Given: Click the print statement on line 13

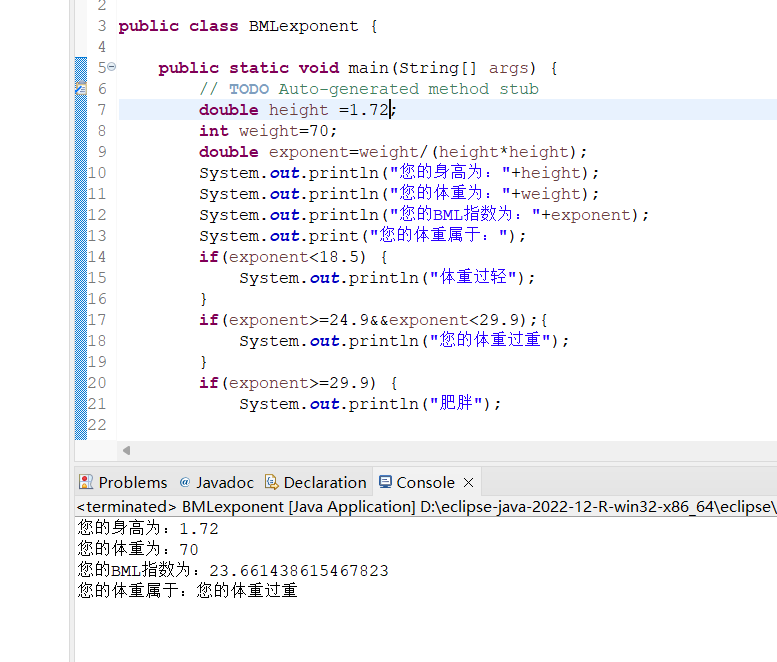Looking at the screenshot, I should pos(363,235).
